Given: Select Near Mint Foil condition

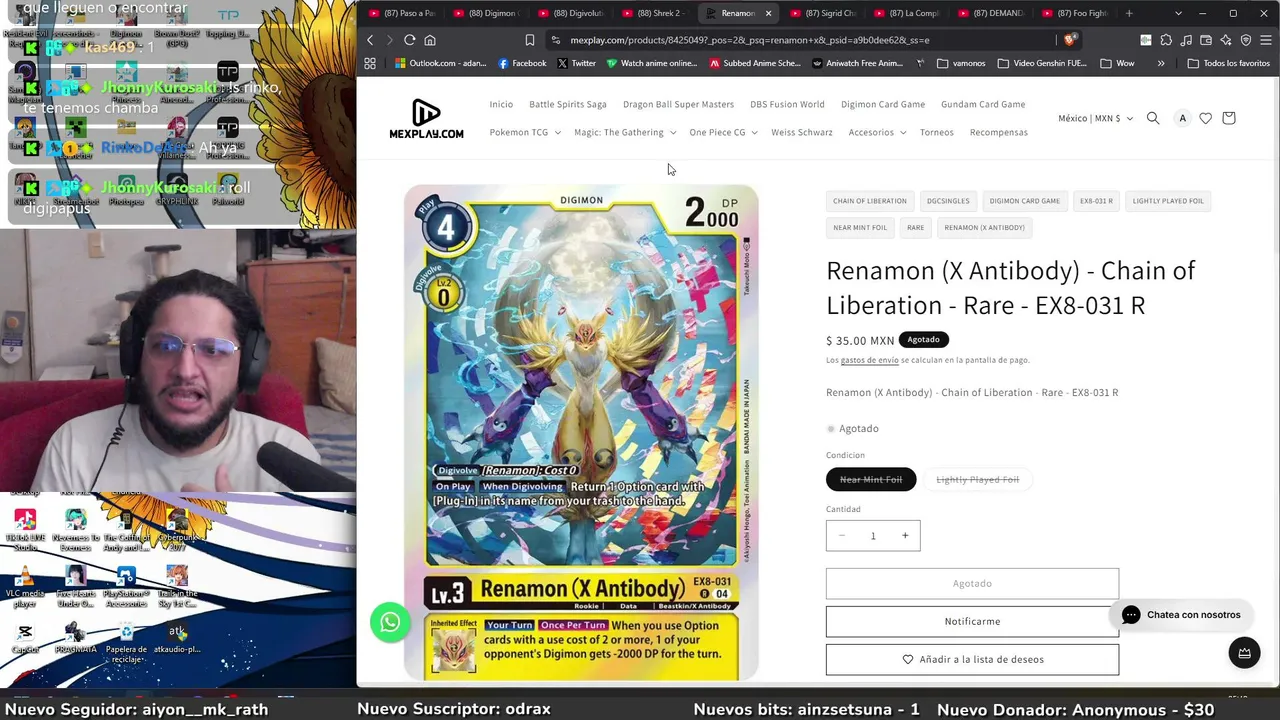Looking at the screenshot, I should 871,480.
